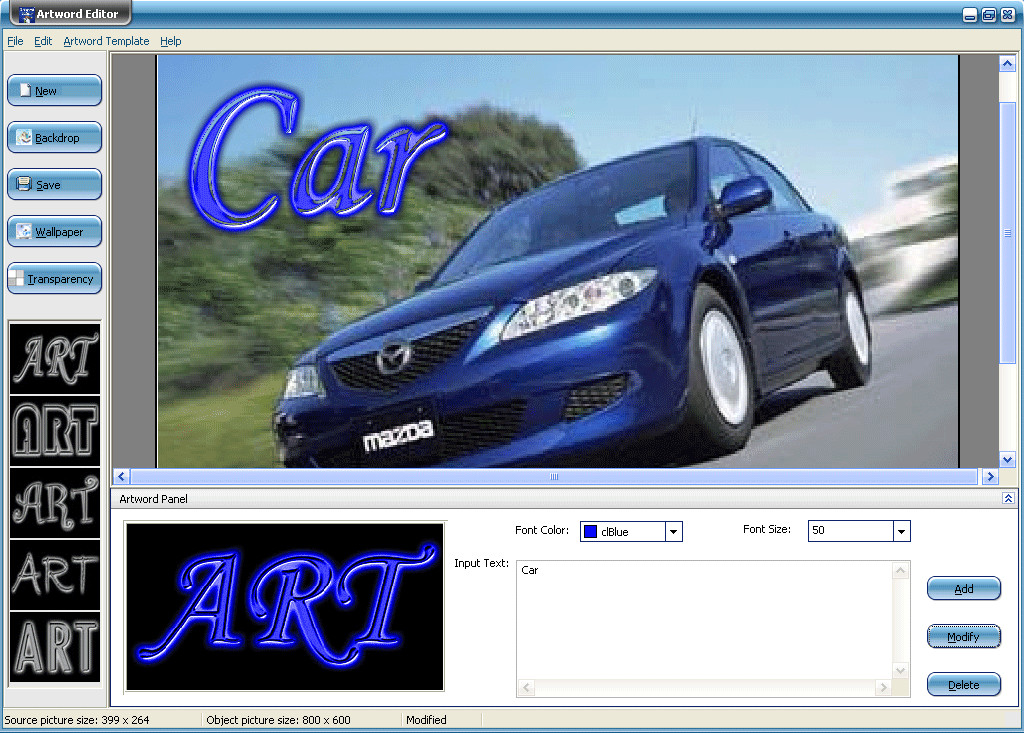1024x733 pixels.
Task: Save the artwork with the Save button
Action: pos(54,184)
